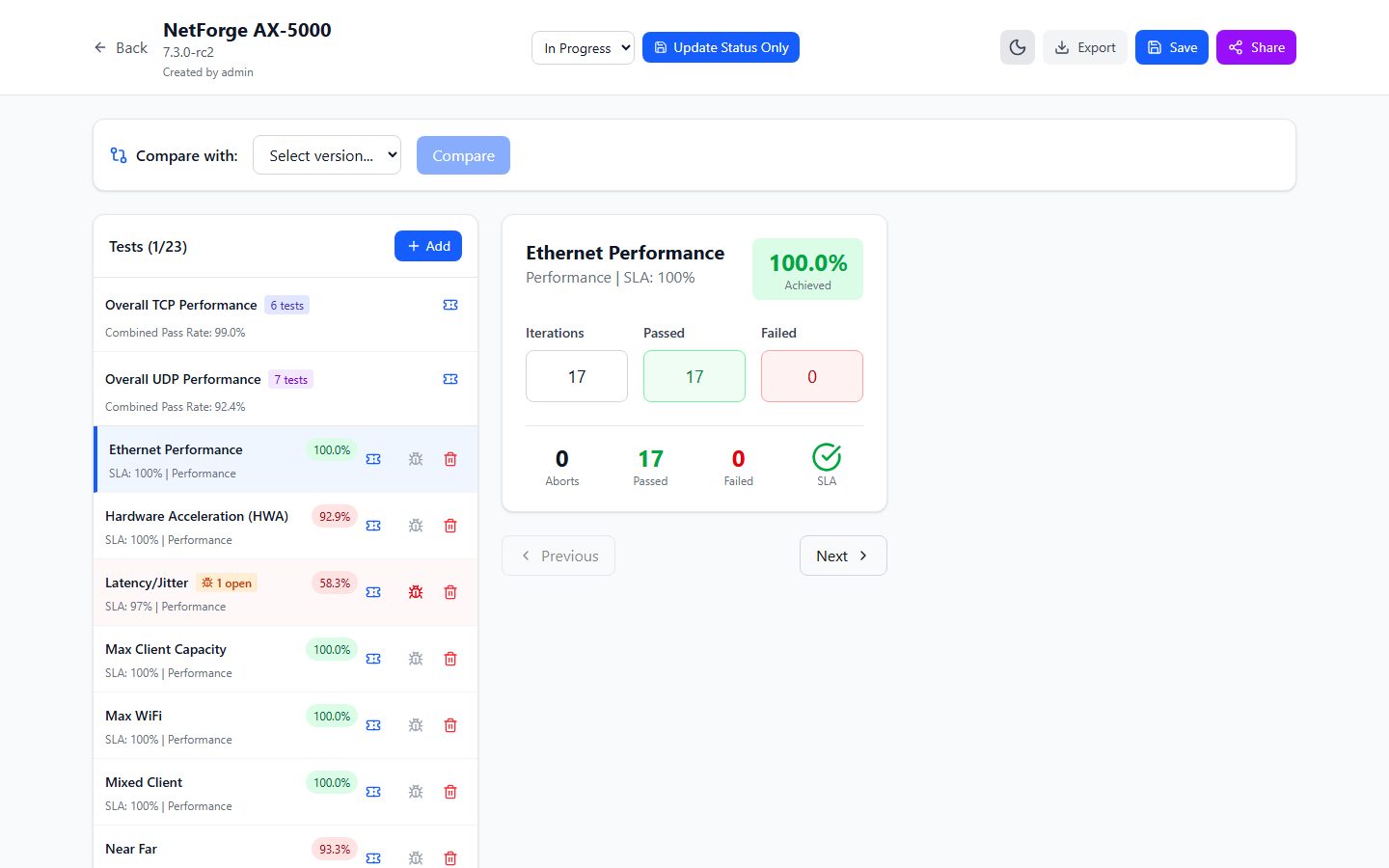Click bug icon in Max Client Capacity row

click(x=416, y=659)
